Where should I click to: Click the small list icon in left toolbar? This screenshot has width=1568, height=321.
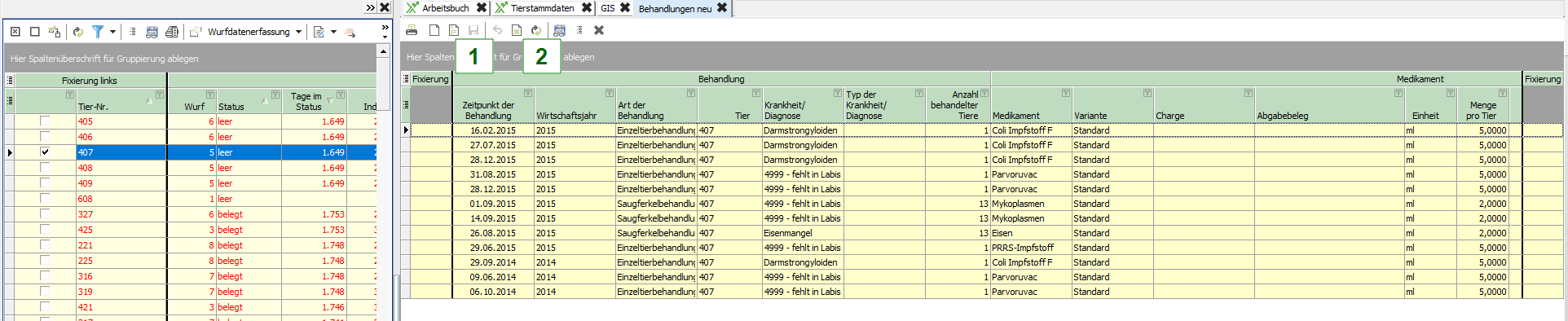pos(133,32)
